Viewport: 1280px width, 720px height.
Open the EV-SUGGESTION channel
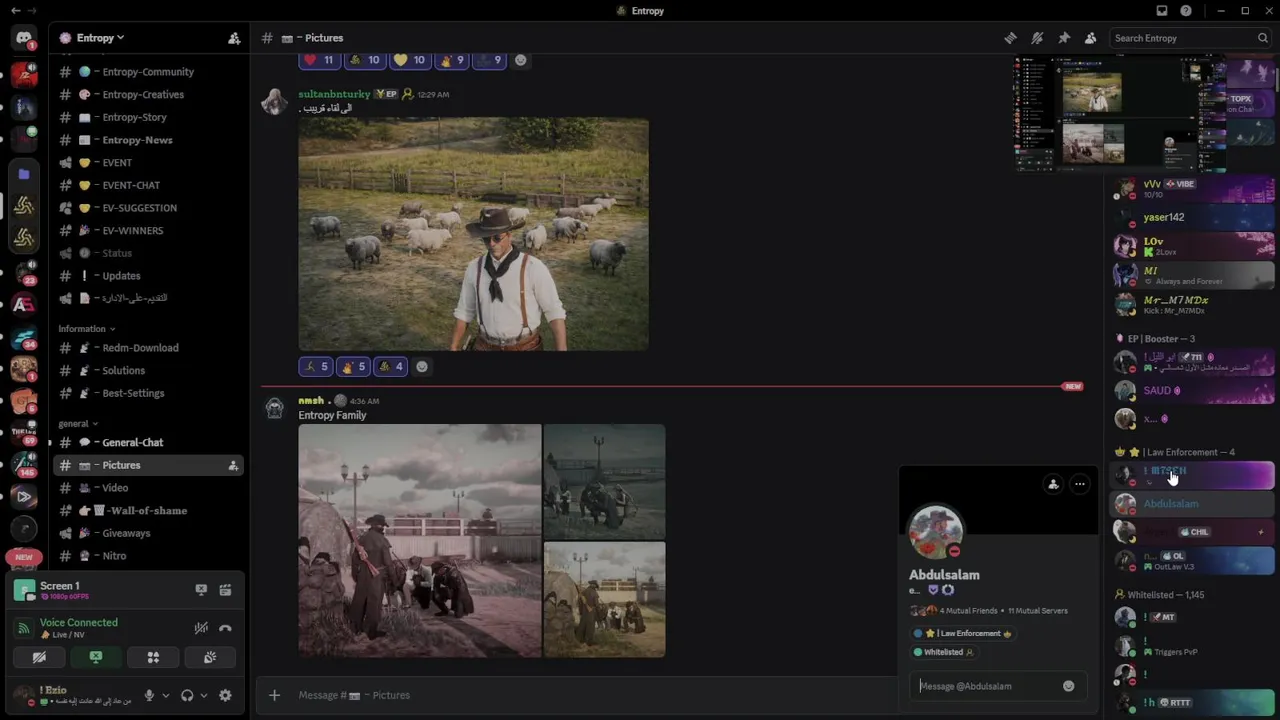coord(148,208)
